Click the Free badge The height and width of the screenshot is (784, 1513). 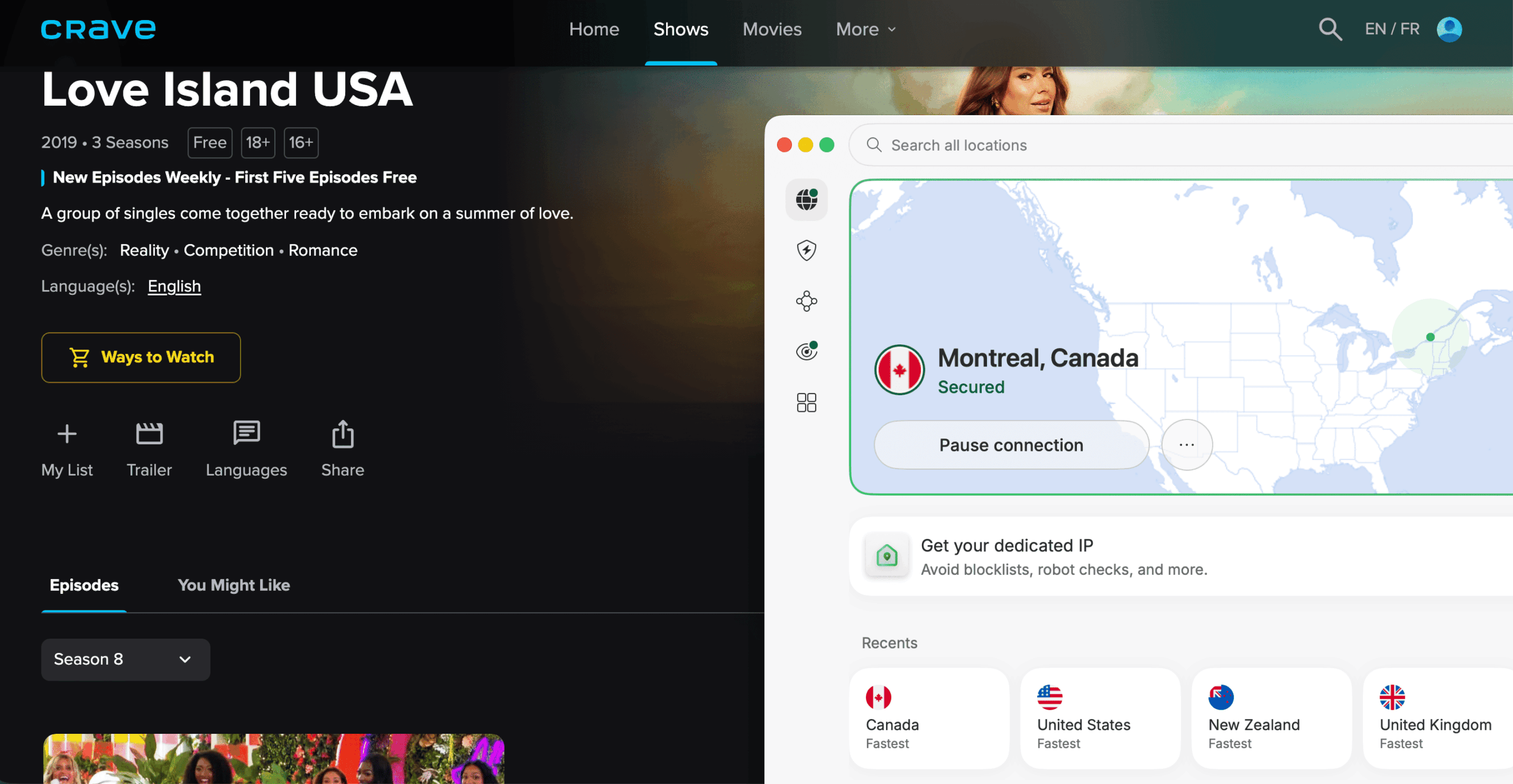pyautogui.click(x=210, y=142)
